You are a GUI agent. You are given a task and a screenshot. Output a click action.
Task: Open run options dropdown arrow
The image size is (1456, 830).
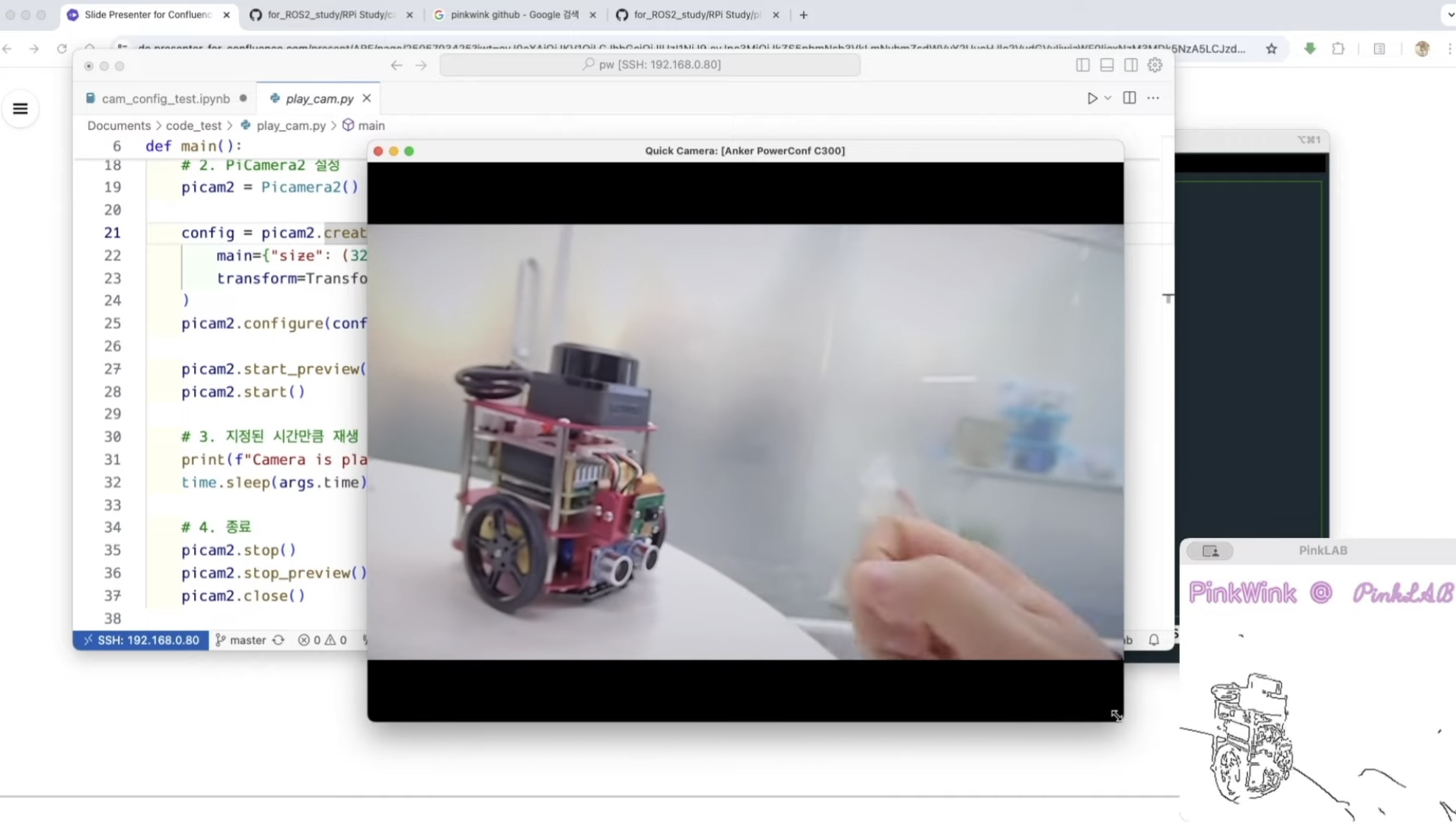(1108, 98)
